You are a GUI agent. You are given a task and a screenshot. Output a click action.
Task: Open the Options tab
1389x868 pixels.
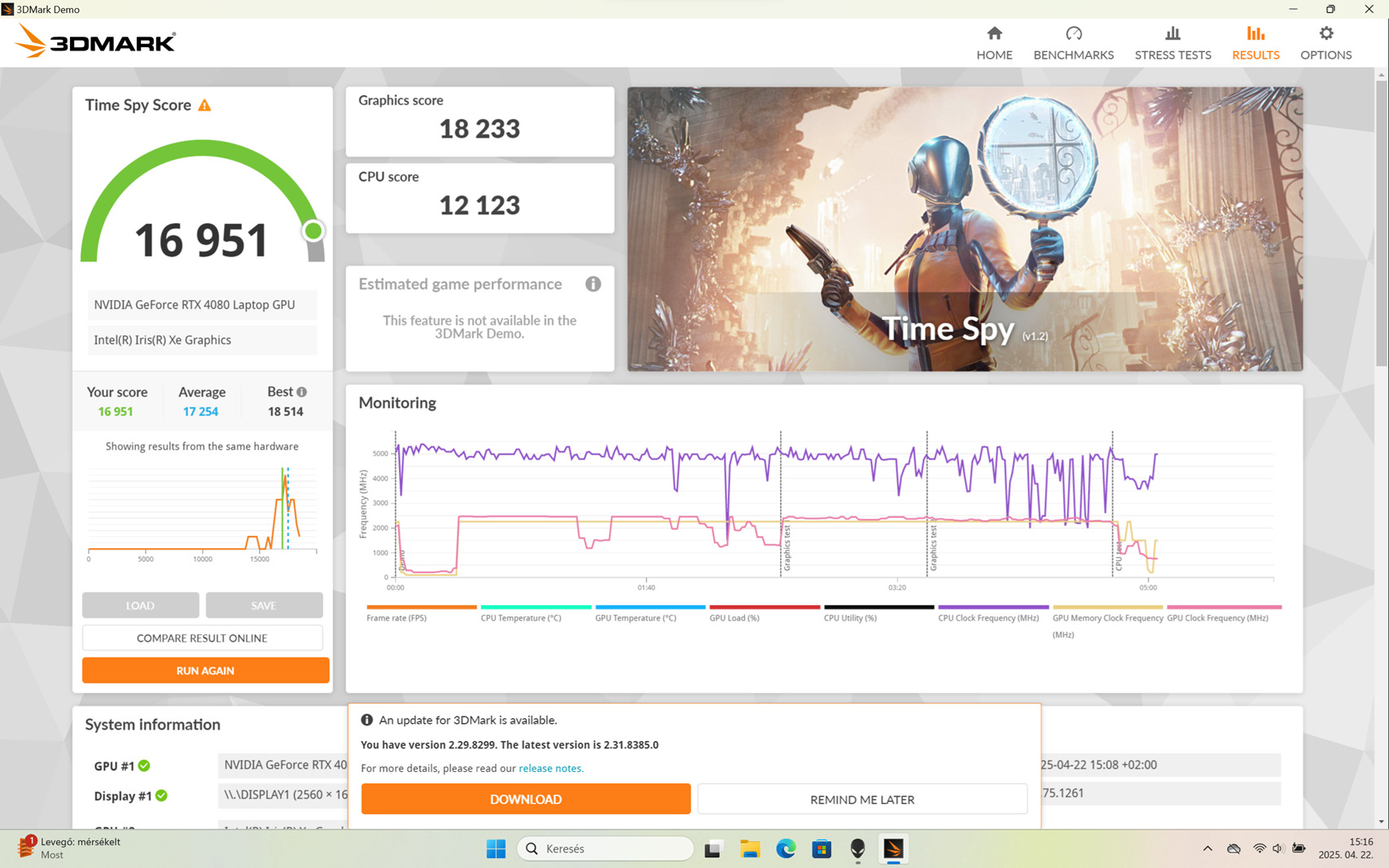(x=1325, y=43)
